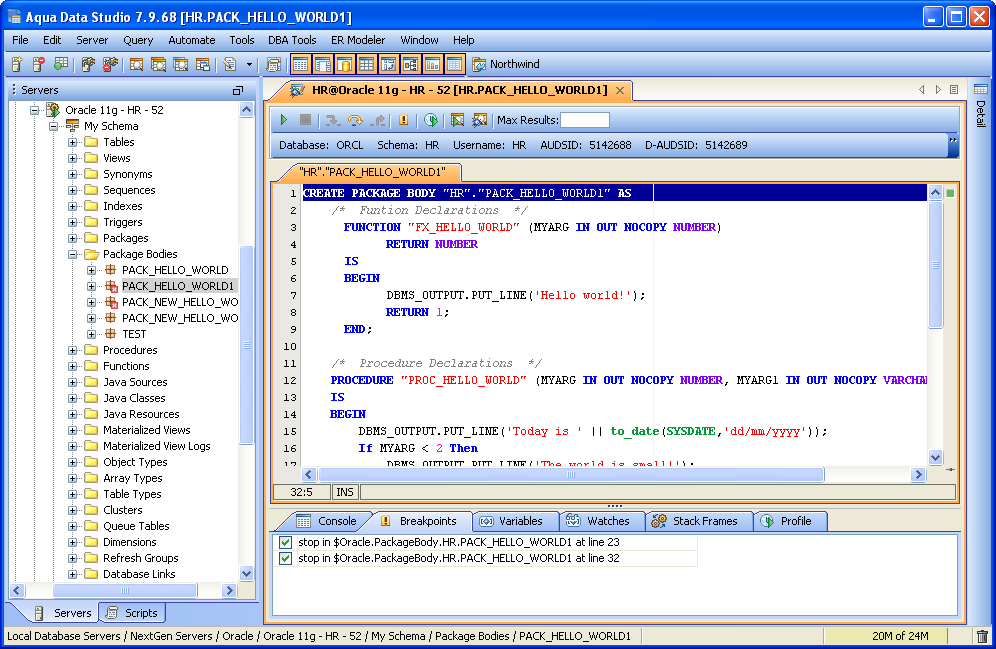Close the HR@Oracle 11g editor tab
Image resolution: width=996 pixels, height=649 pixels.
point(620,90)
